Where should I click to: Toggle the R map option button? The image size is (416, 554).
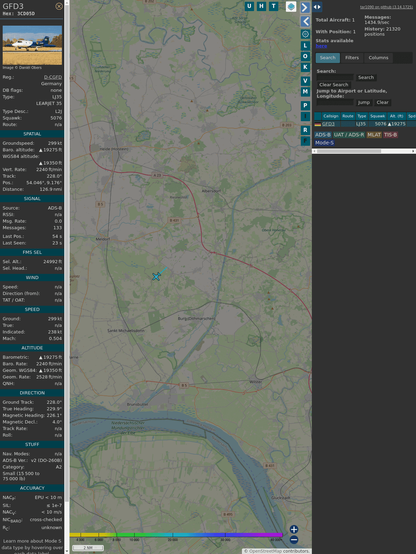point(305,130)
